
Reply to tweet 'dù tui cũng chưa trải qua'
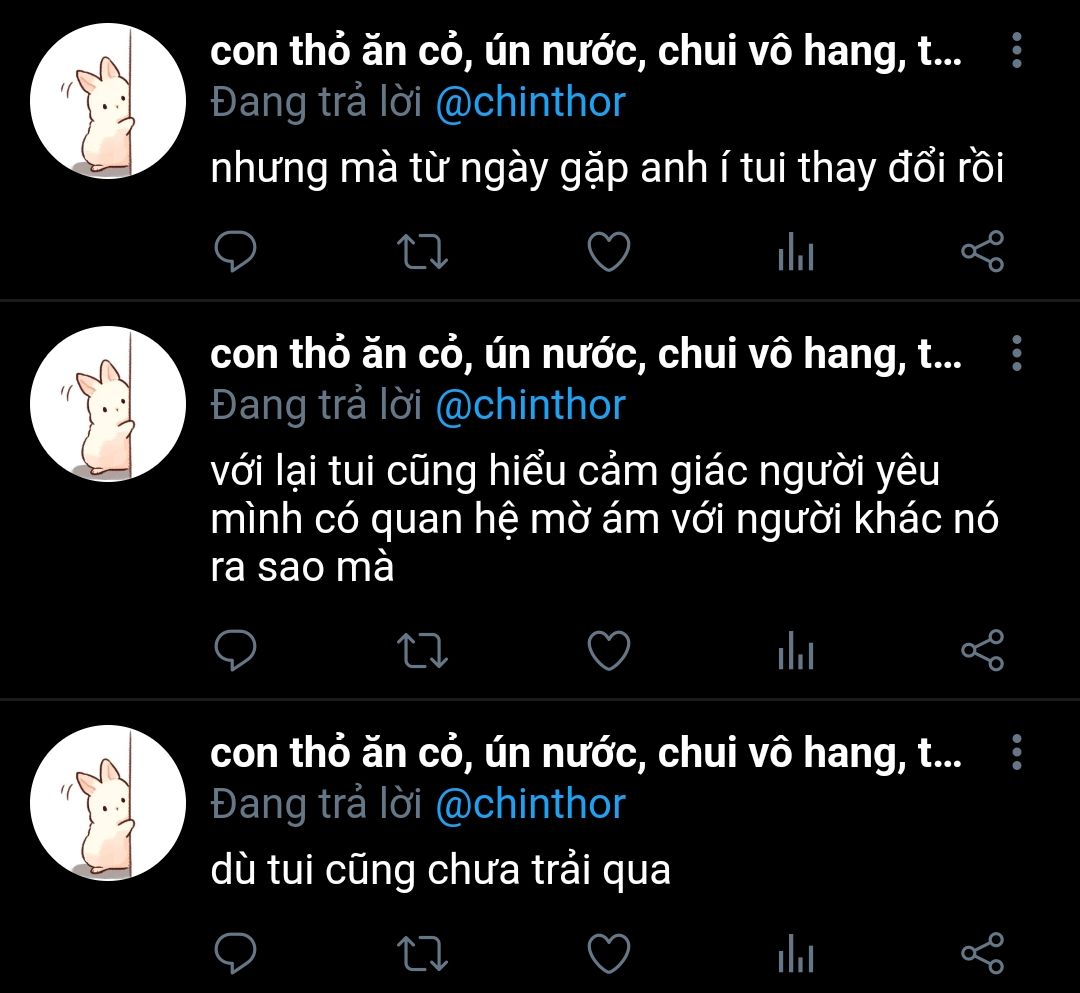[x=236, y=953]
